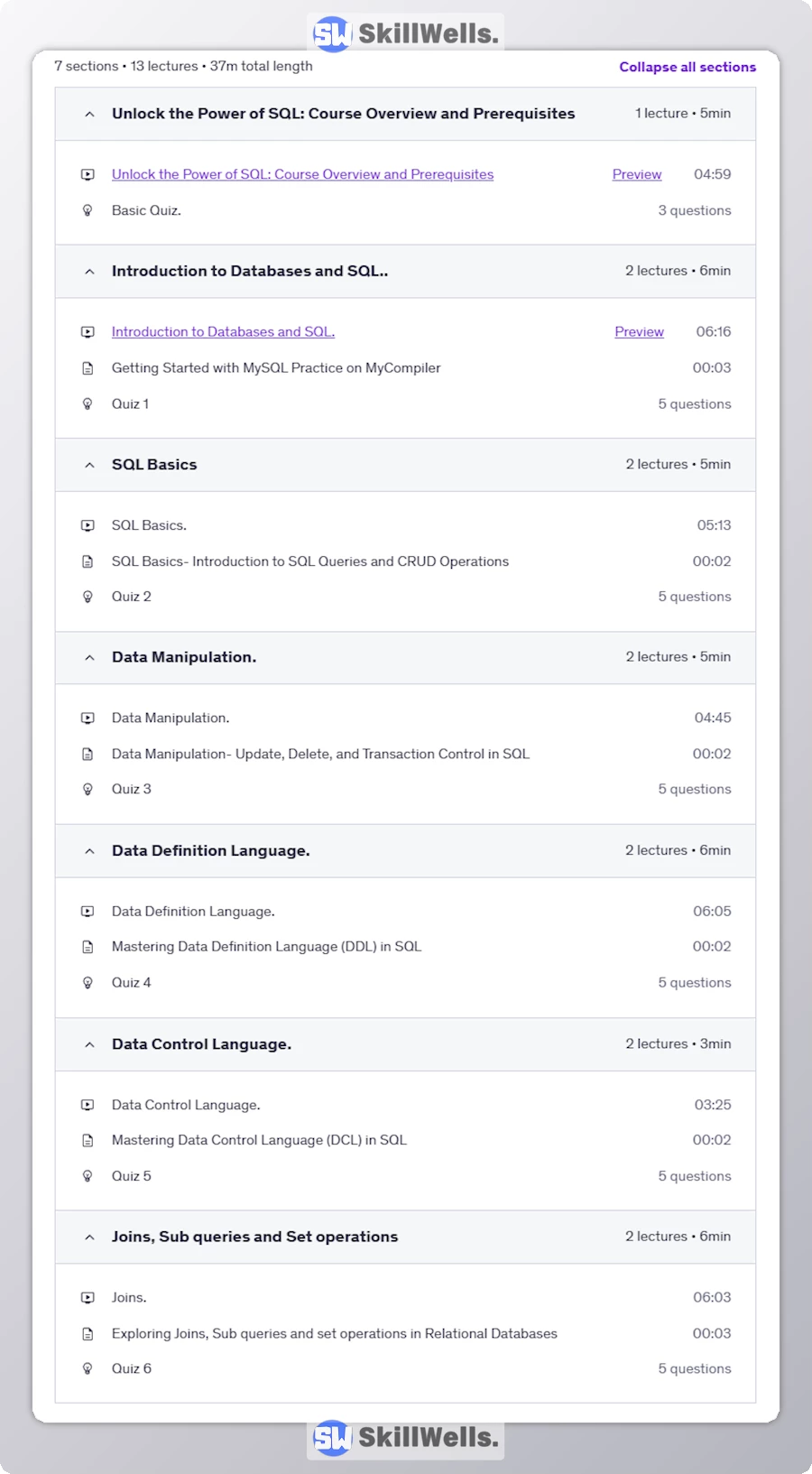812x1474 pixels.
Task: Open Preview for Unlock the Power of SQL lecture
Action: click(x=637, y=174)
